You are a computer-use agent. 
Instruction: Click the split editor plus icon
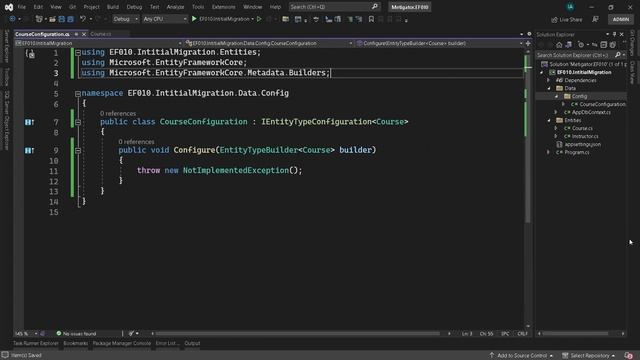point(528,43)
